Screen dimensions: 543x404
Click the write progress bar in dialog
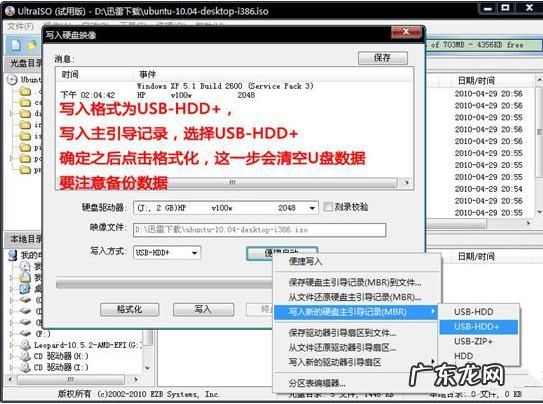click(164, 284)
